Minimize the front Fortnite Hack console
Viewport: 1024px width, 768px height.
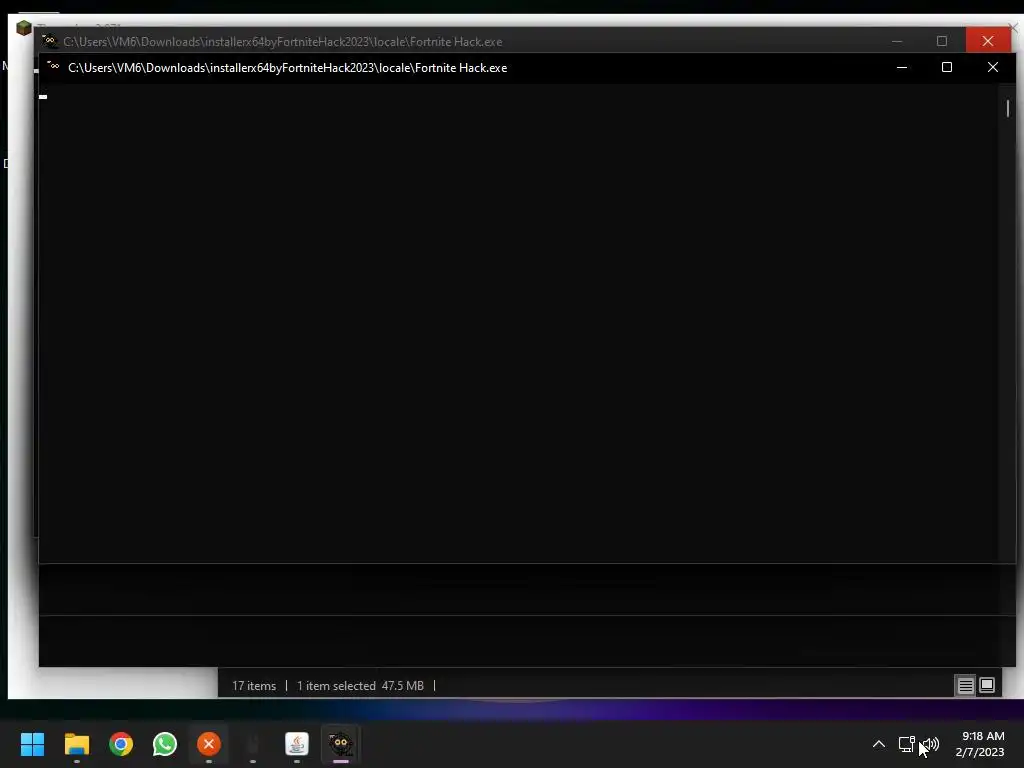coord(902,67)
